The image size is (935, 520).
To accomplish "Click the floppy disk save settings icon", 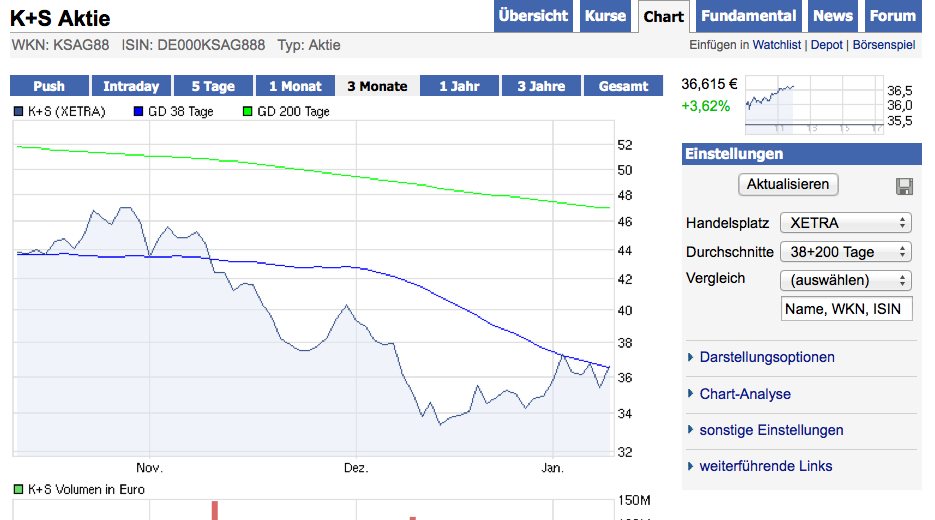I will pyautogui.click(x=904, y=187).
